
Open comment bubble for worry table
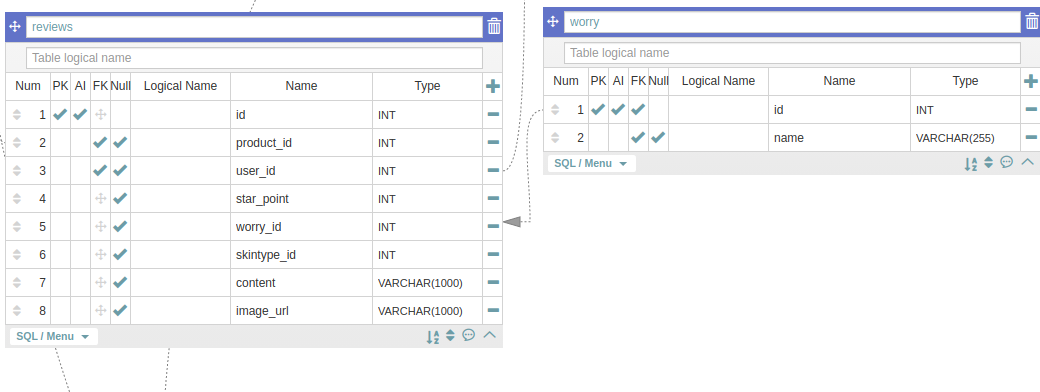pos(1007,162)
